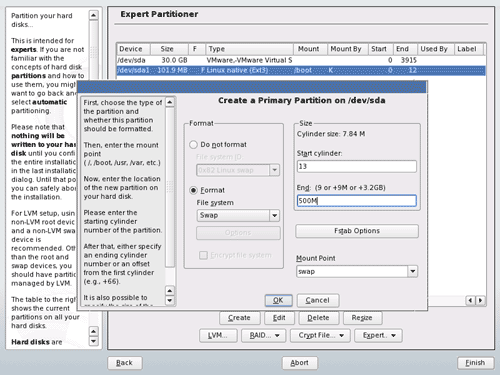This screenshot has width=500, height=375.
Task: Click the End column header
Action: [x=405, y=49]
